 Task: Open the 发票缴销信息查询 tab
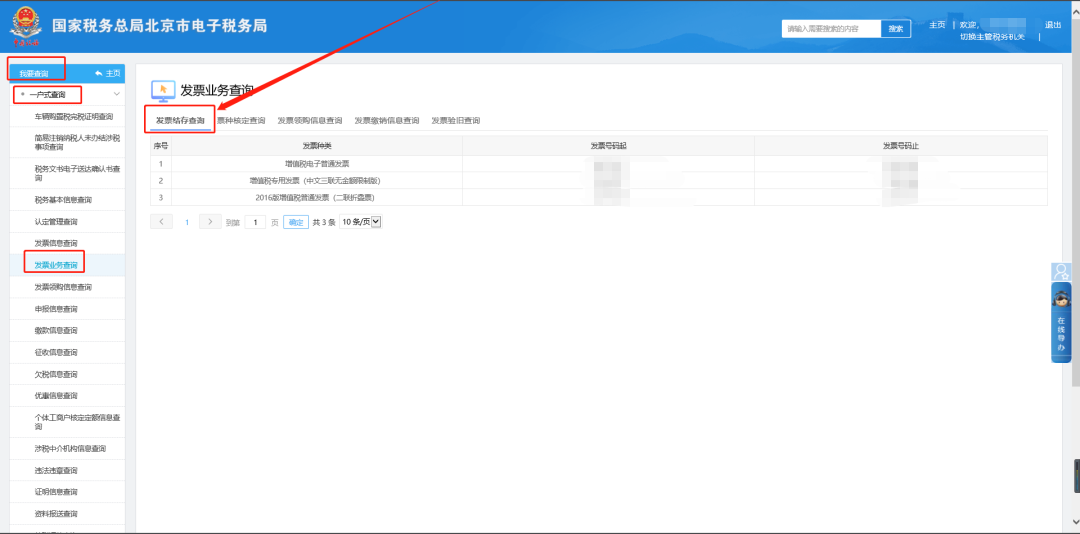[386, 121]
